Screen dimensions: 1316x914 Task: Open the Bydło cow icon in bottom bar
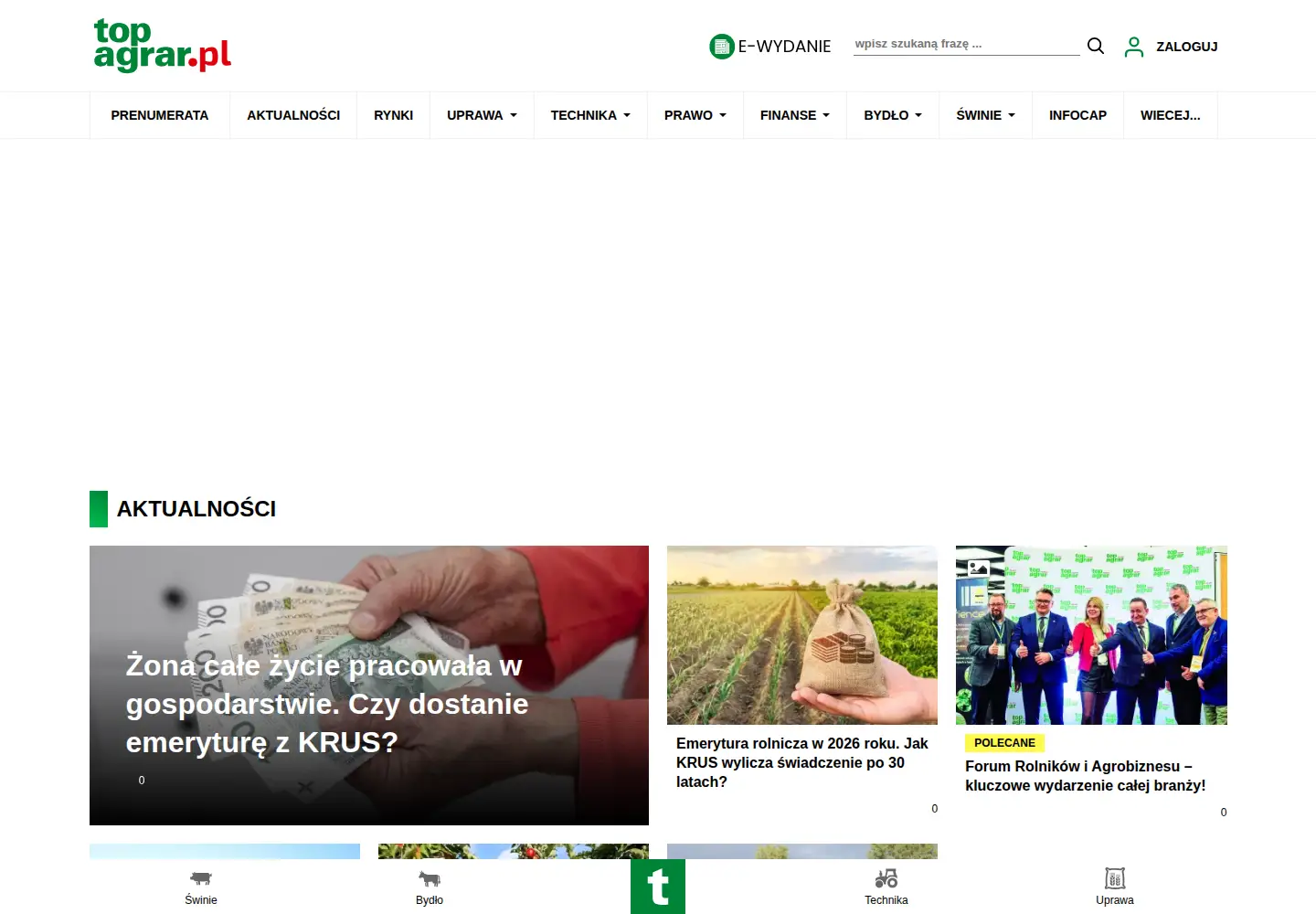click(430, 879)
